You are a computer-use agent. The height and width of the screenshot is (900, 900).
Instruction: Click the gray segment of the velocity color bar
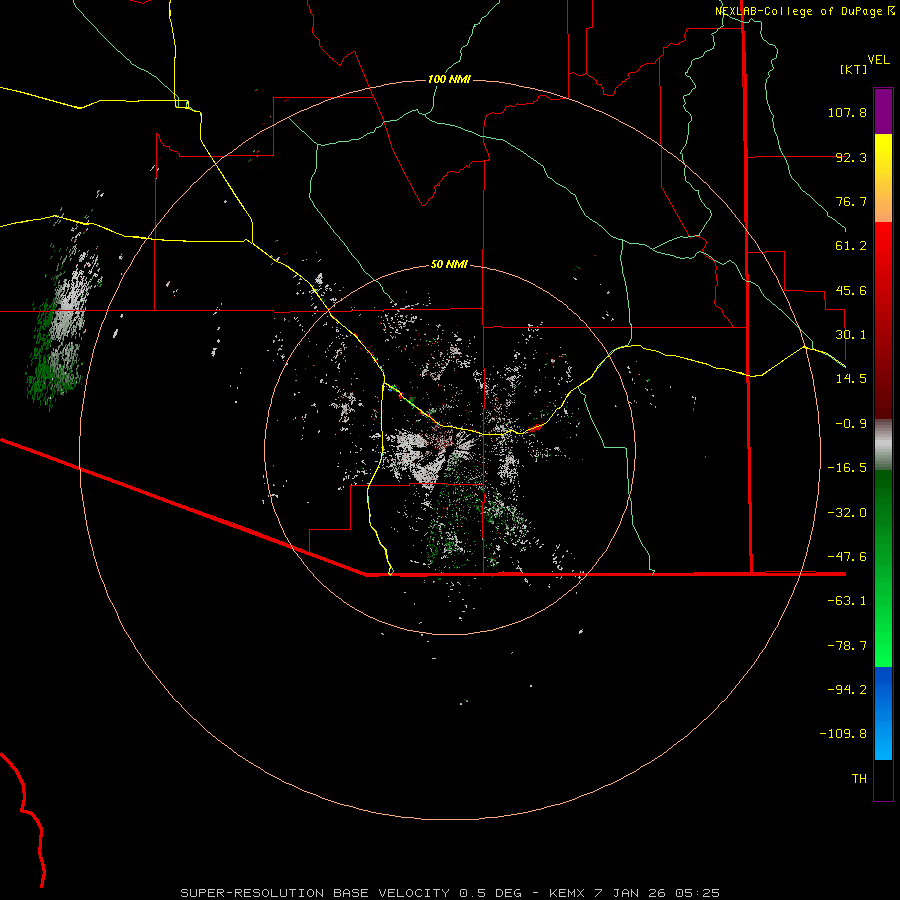(883, 445)
